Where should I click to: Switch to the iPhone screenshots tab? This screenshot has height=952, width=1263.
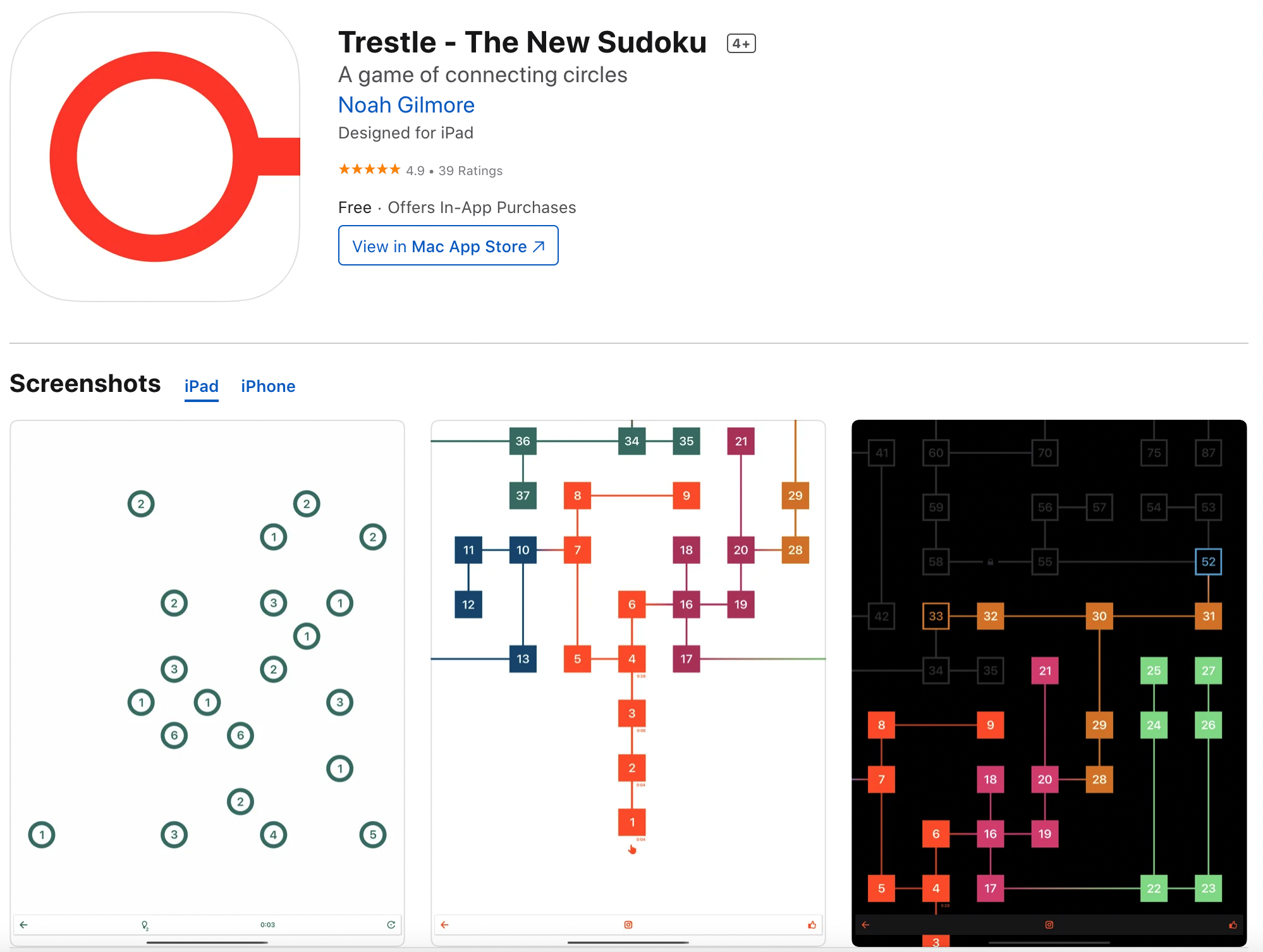268,386
